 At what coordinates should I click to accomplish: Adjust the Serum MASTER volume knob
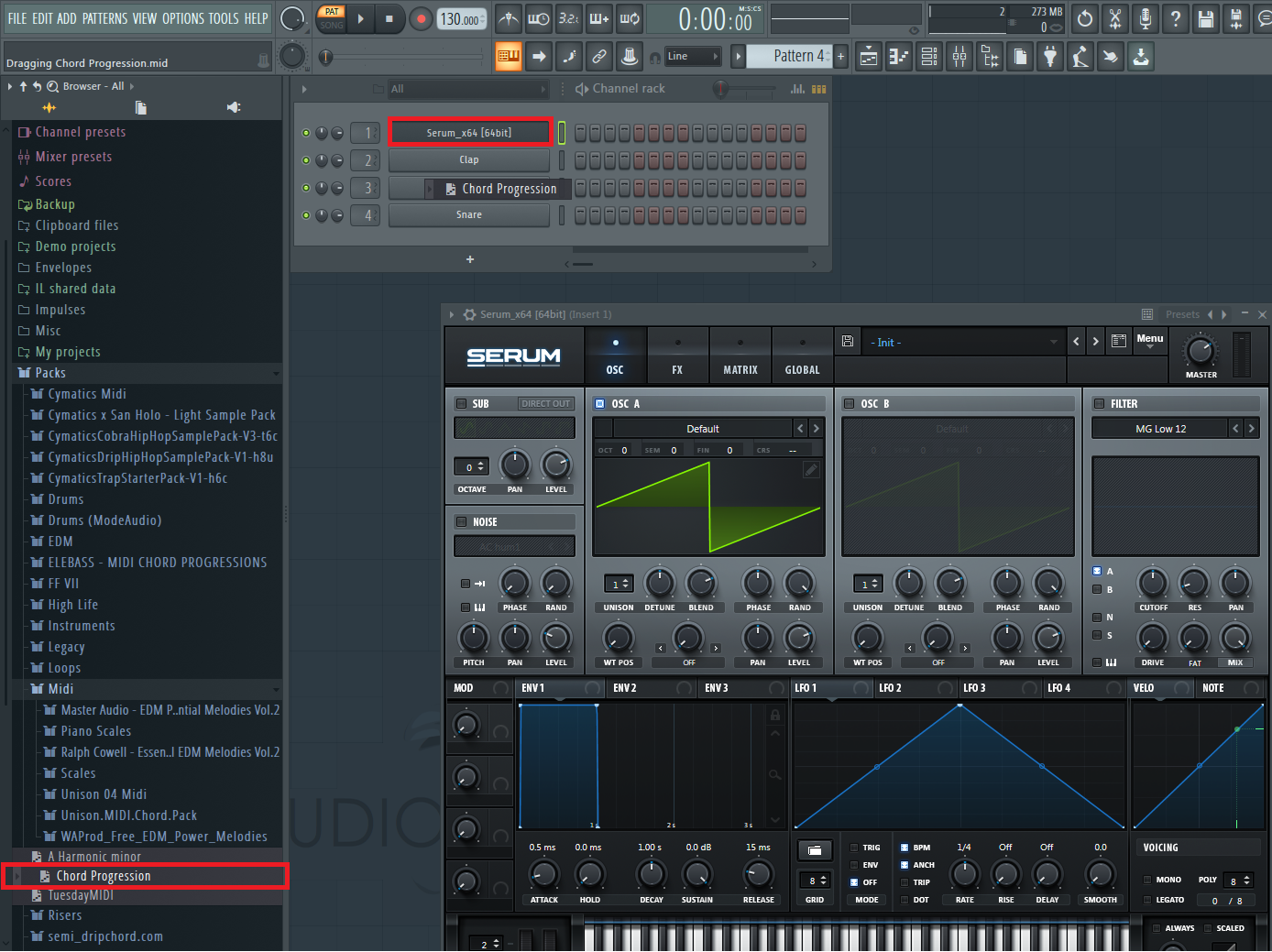(x=1201, y=351)
